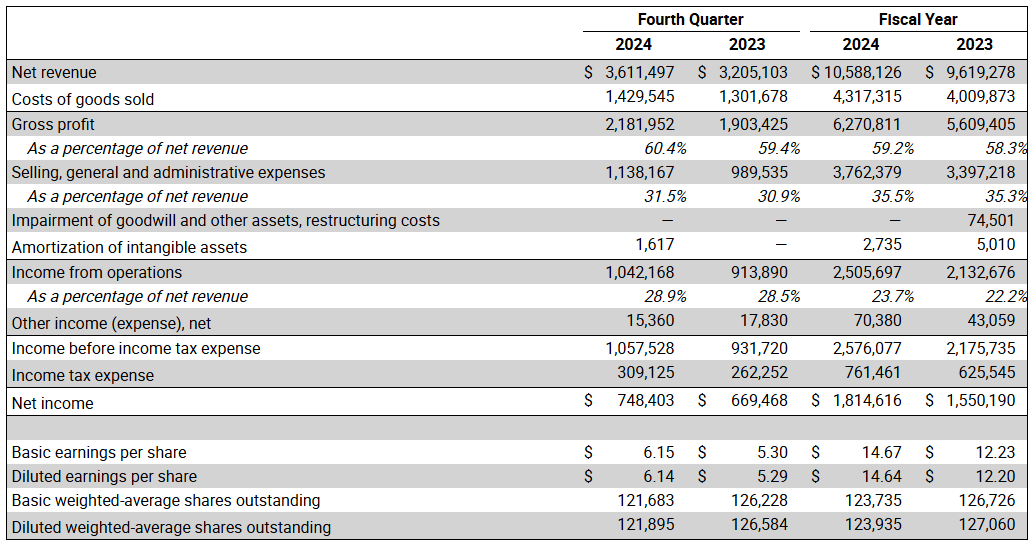Select the Net income row label

coord(52,403)
